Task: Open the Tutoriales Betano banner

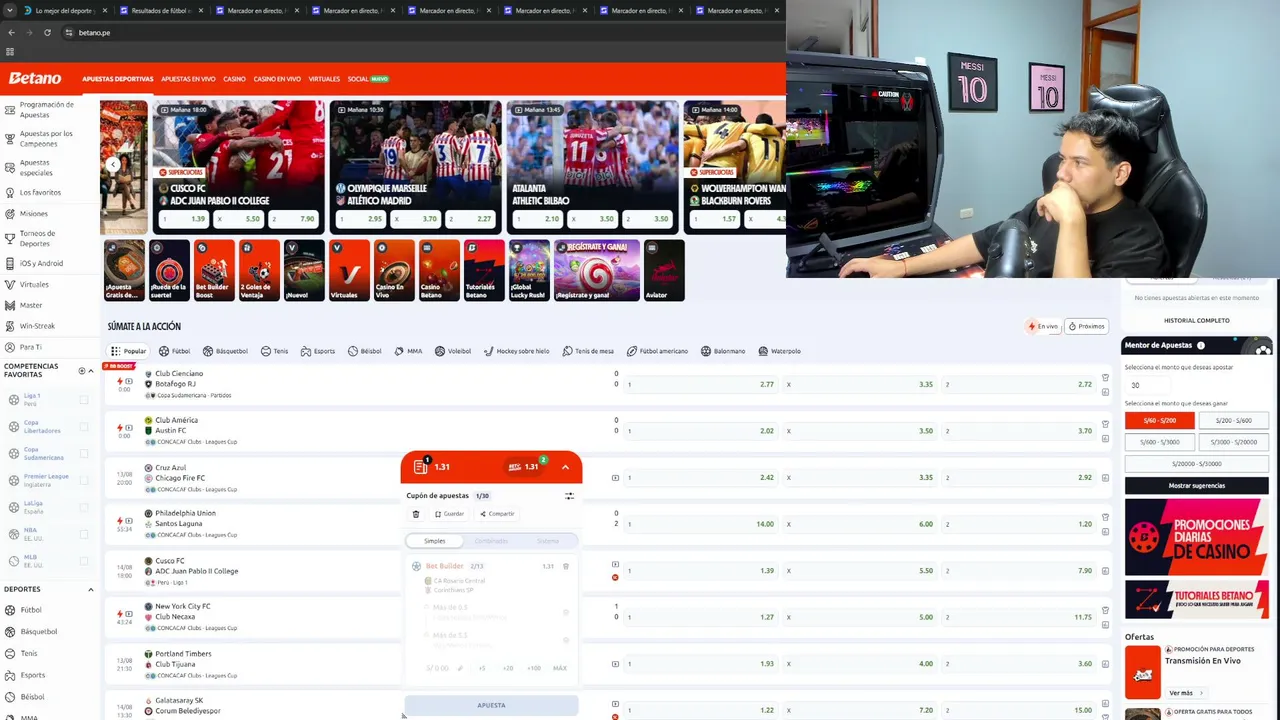Action: [x=1197, y=600]
